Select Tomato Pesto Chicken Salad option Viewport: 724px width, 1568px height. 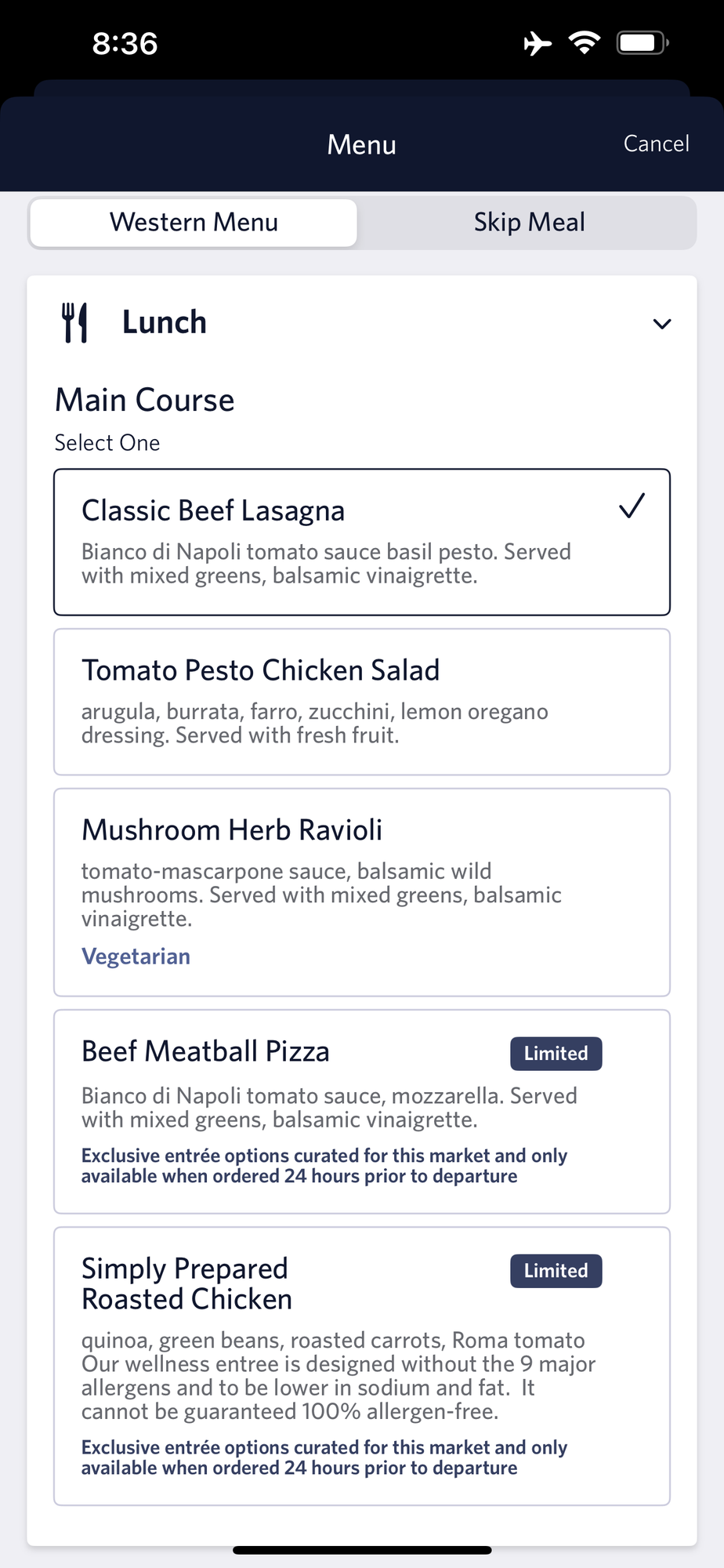pyautogui.click(x=362, y=702)
